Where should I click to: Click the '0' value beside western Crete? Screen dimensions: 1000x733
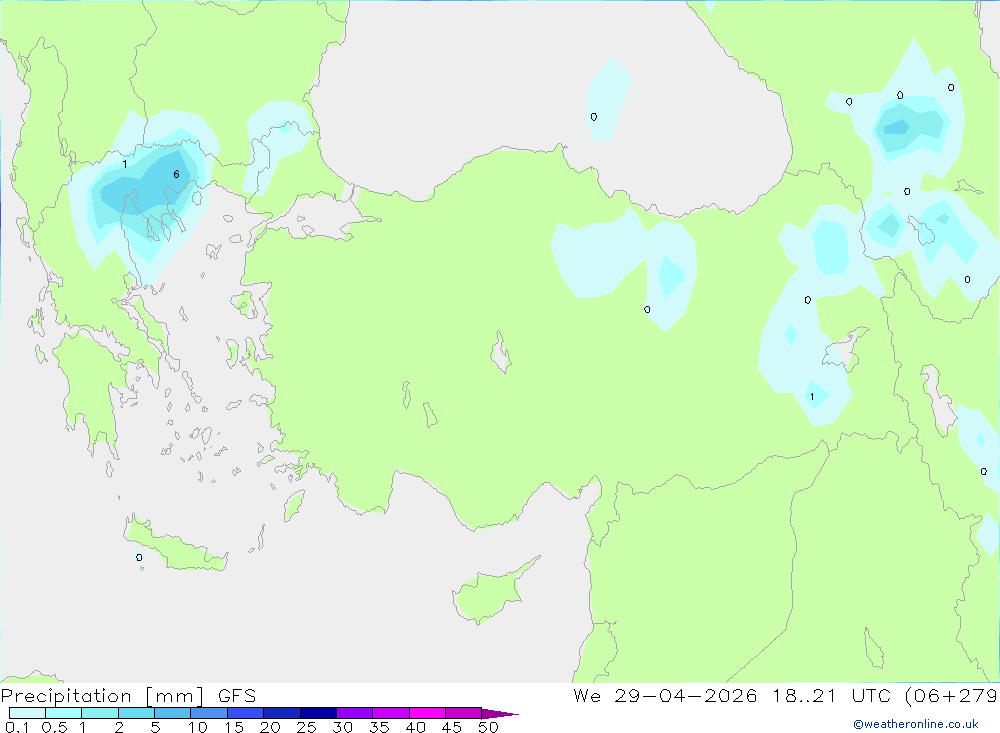pyautogui.click(x=139, y=558)
